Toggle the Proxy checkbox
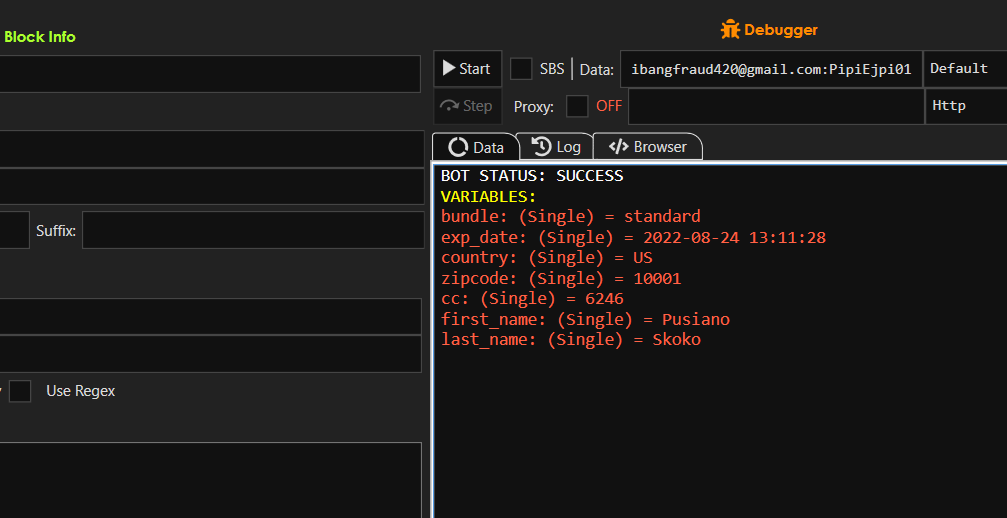The image size is (1007, 518). click(577, 107)
